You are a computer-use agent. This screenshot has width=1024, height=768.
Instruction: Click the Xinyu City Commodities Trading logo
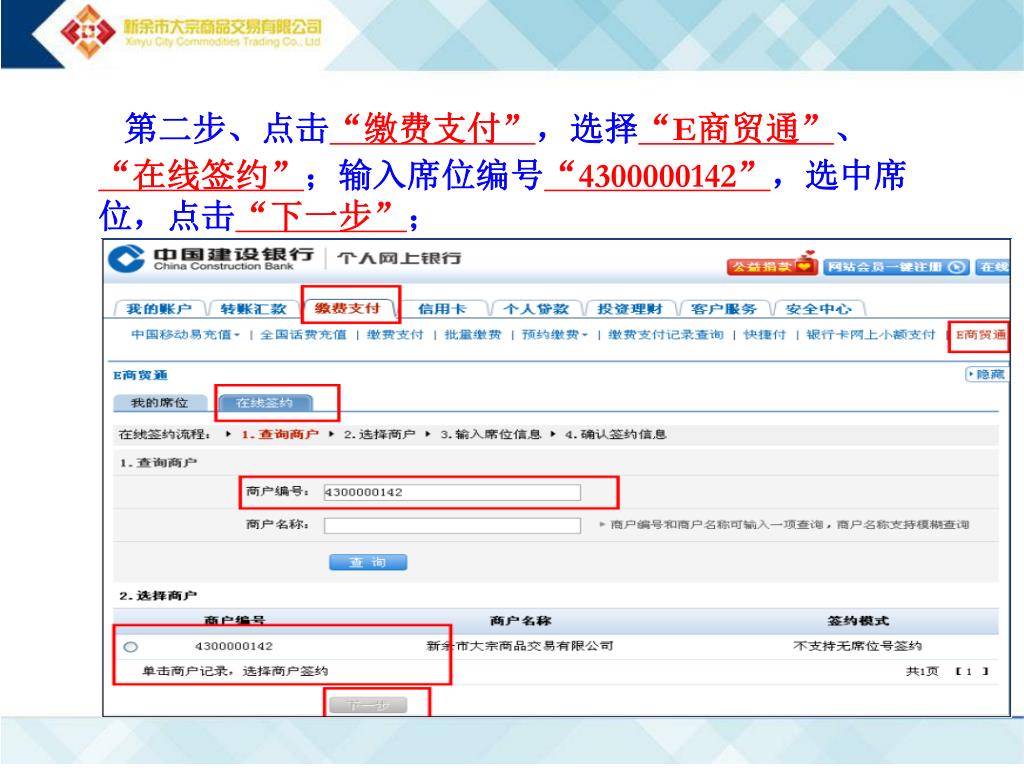click(191, 32)
